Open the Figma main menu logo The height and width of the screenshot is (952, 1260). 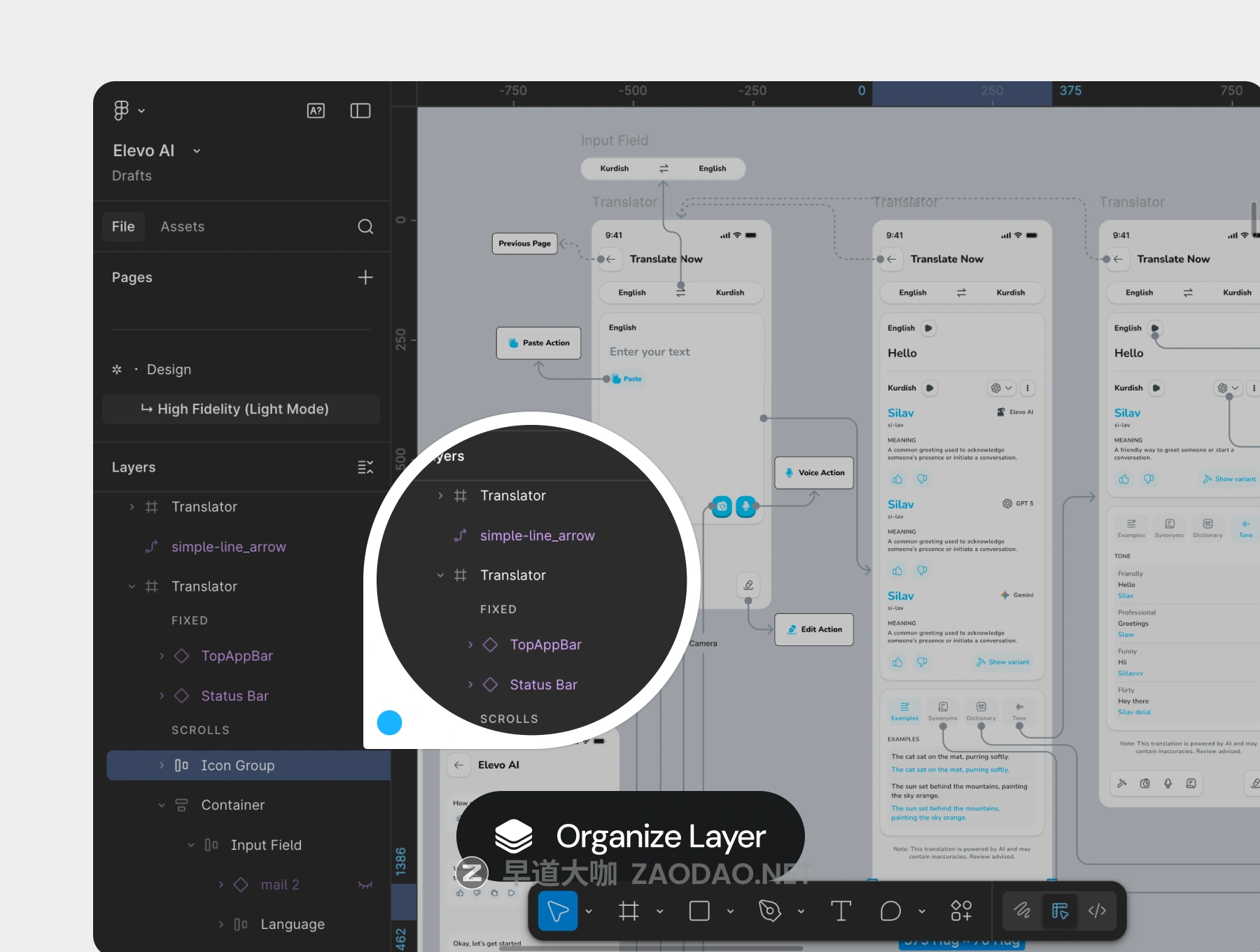coord(121,111)
